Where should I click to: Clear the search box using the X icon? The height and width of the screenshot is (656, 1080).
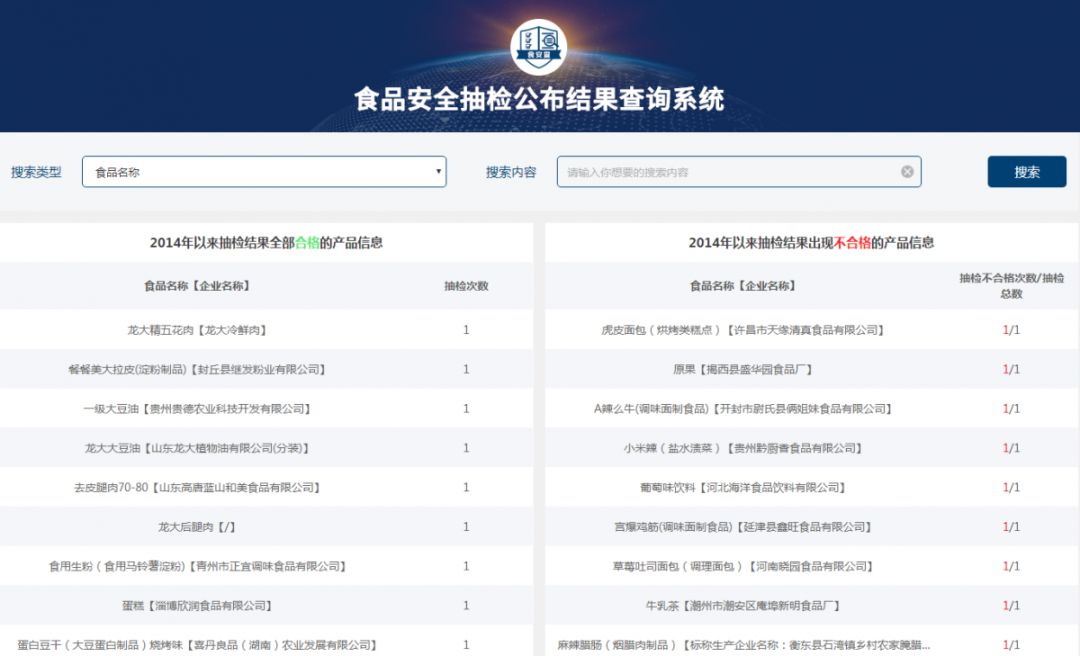pos(908,171)
